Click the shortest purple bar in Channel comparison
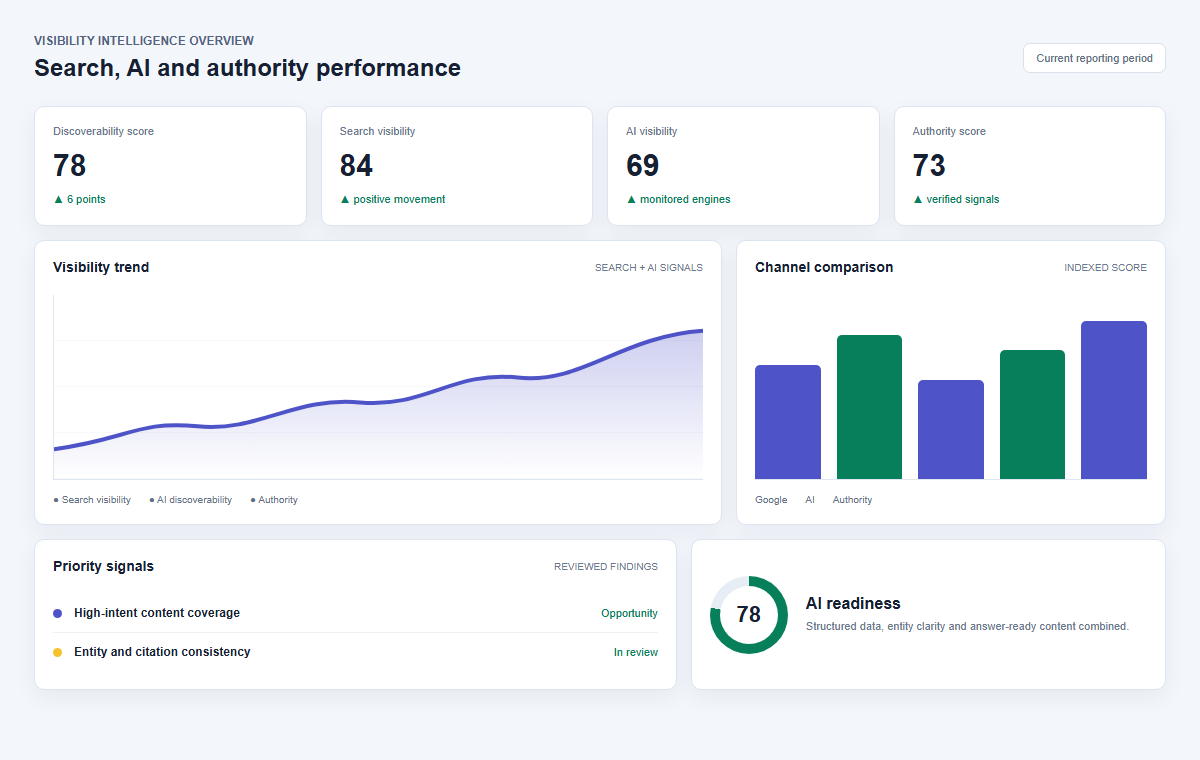This screenshot has height=760, width=1200. click(x=951, y=430)
